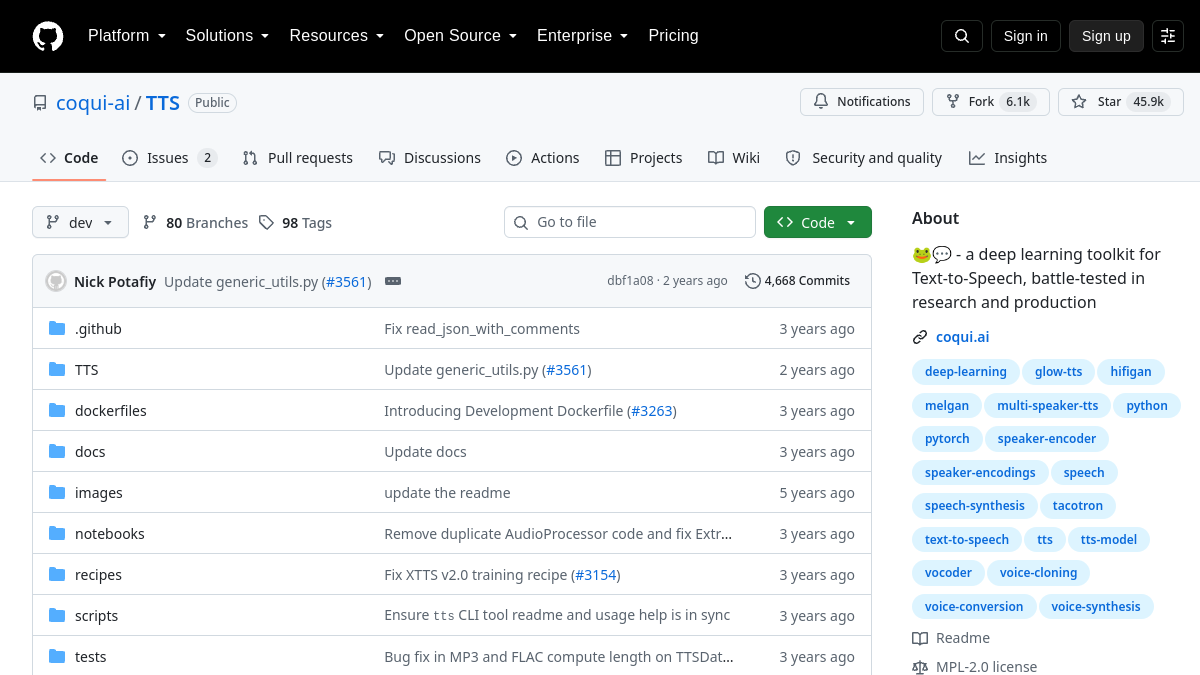Click the .github folder icon

click(x=57, y=329)
